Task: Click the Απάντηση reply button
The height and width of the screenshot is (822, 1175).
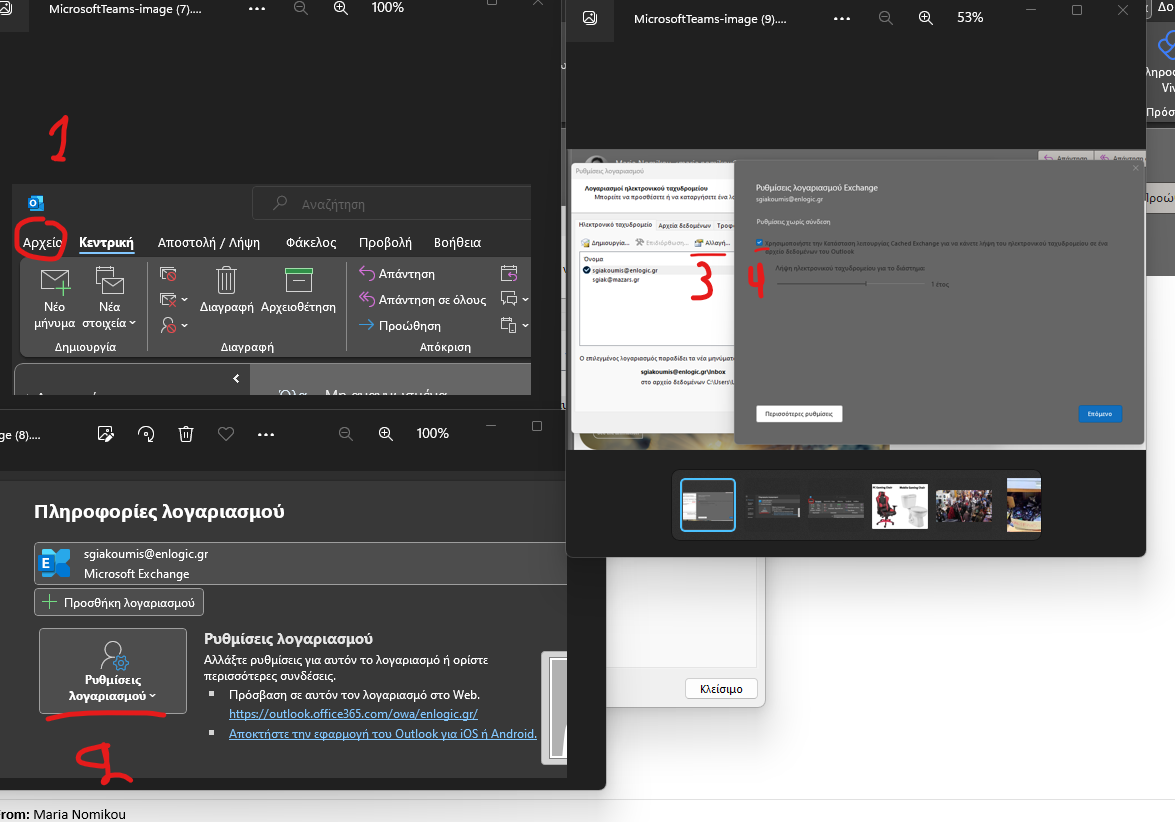Action: 397,274
